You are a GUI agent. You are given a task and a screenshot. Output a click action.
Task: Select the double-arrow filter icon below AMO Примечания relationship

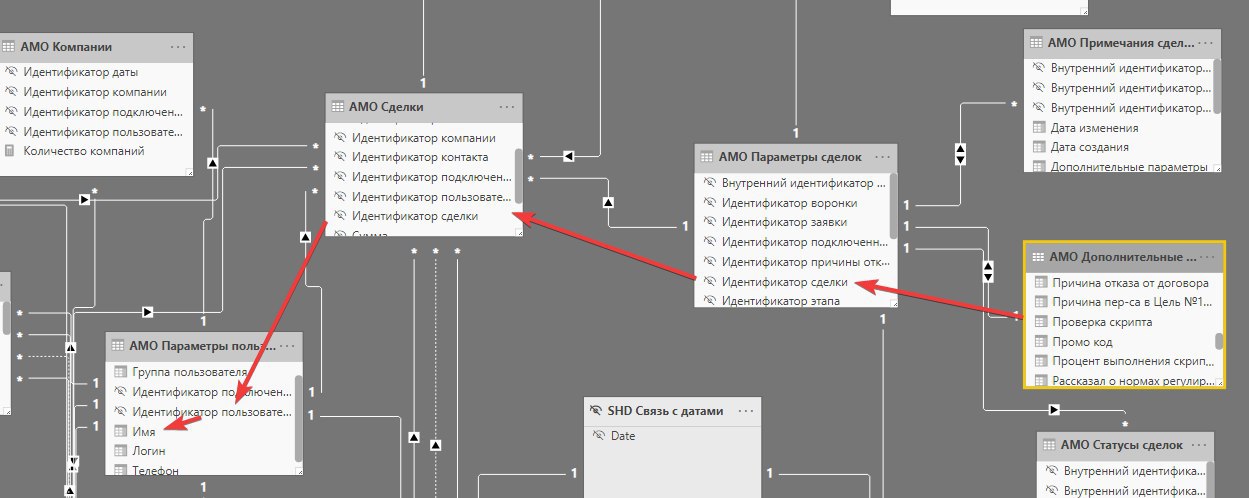point(961,154)
